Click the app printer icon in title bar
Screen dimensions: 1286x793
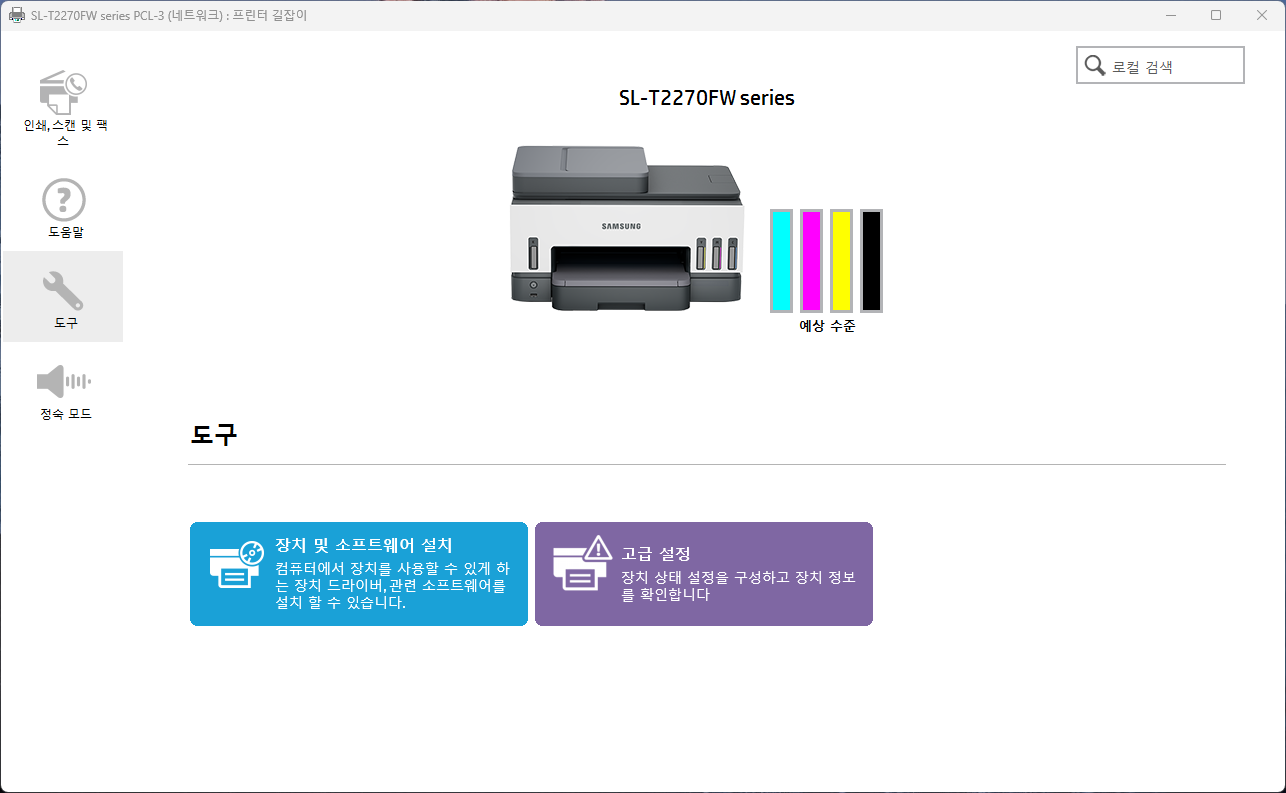pos(16,15)
